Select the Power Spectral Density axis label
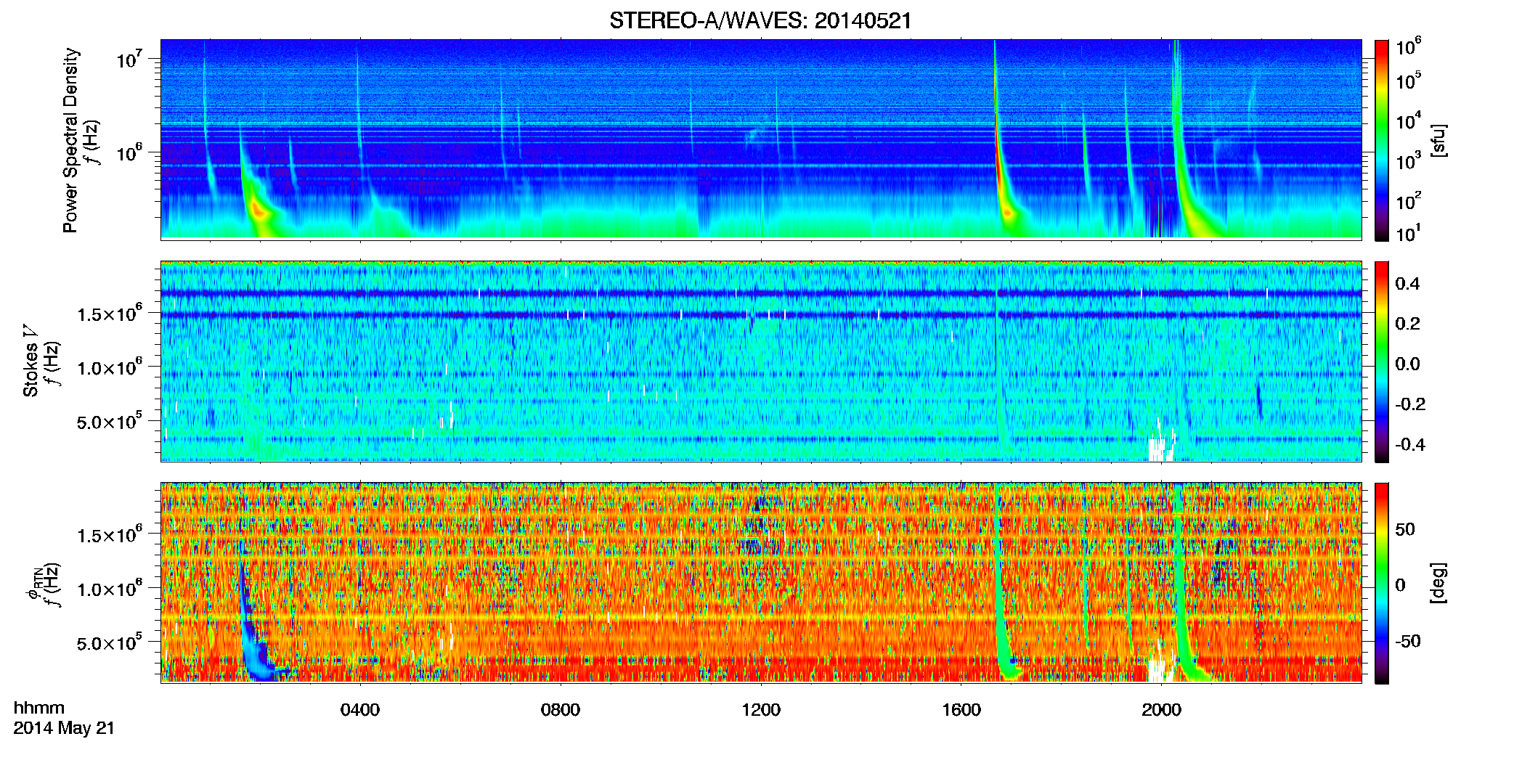1522x784 pixels. [70, 140]
